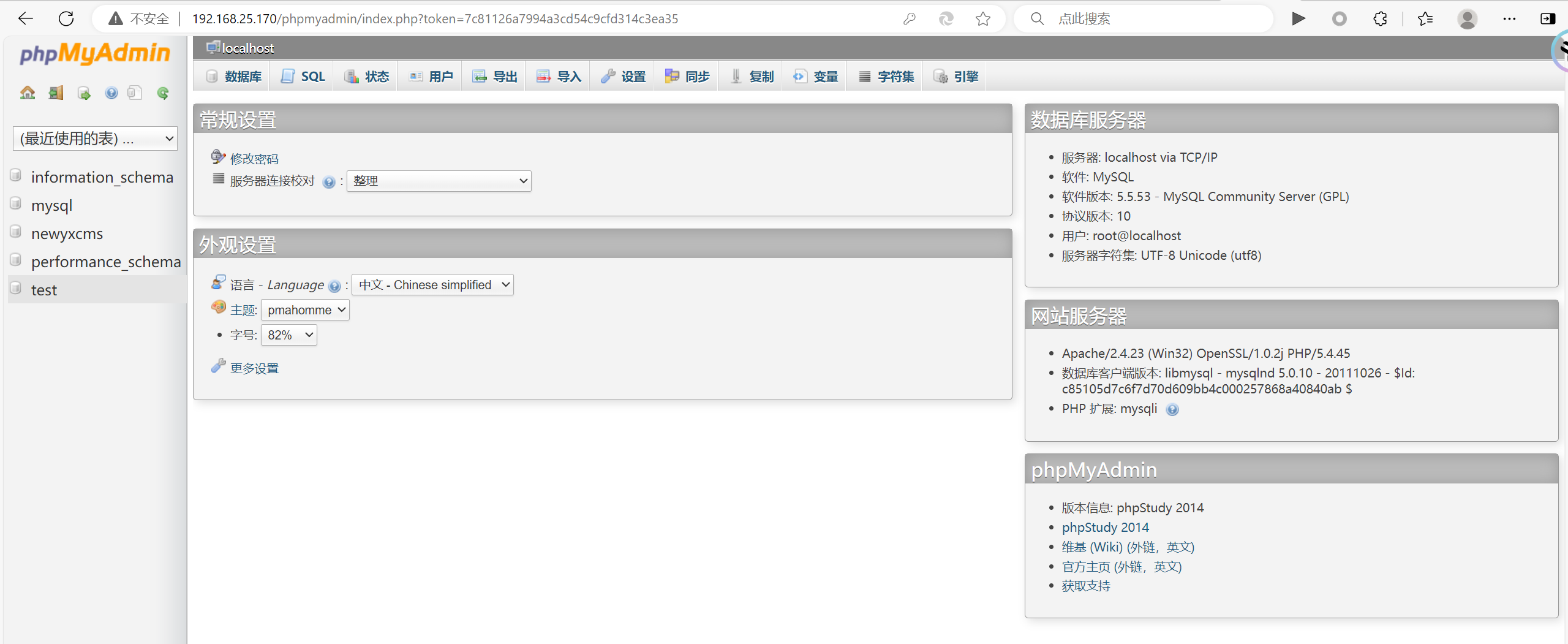The width and height of the screenshot is (1568, 644).
Task: Click the Apache/2.4.23 server info text
Action: click(1205, 354)
